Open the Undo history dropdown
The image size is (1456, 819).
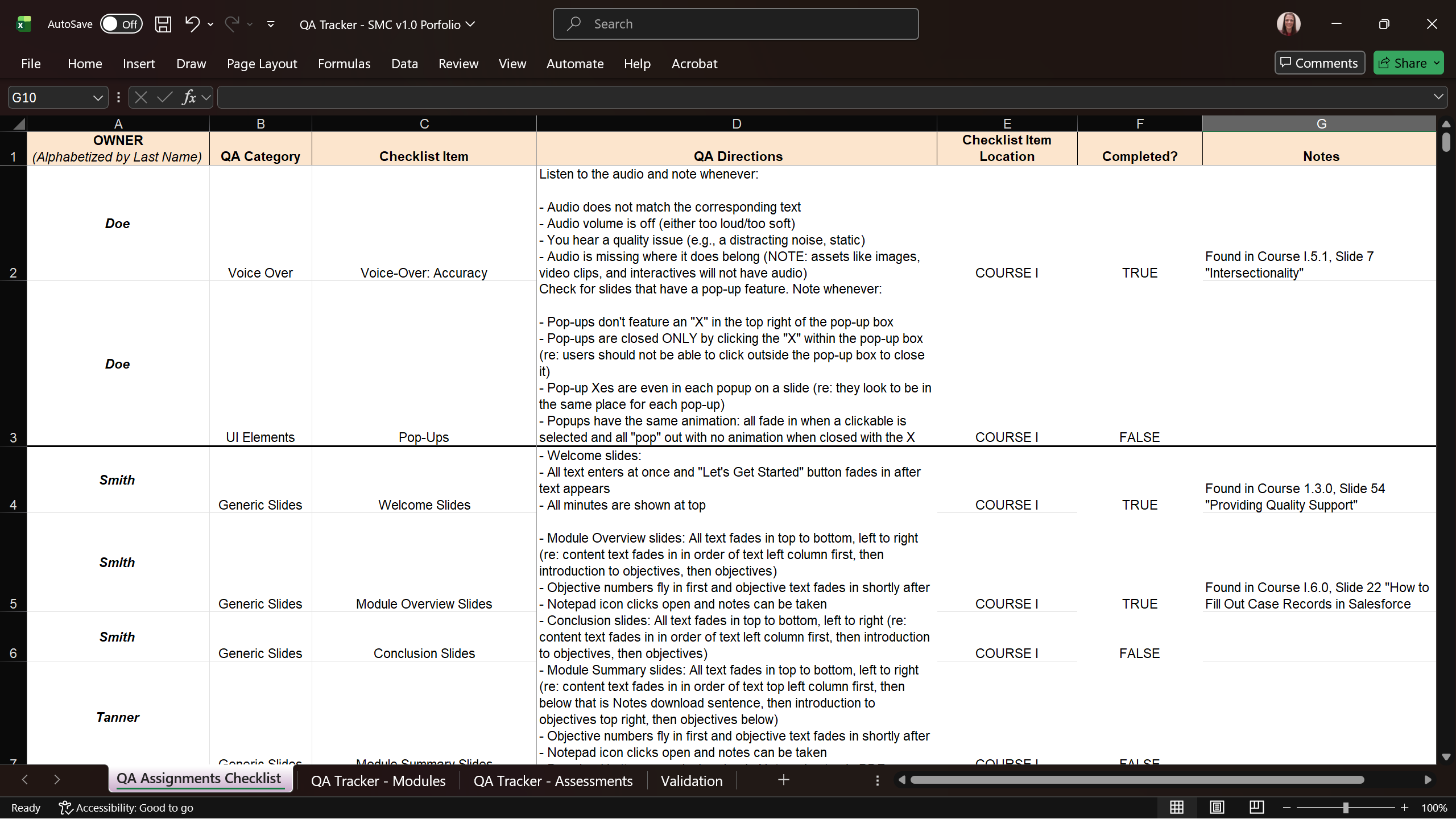(x=211, y=24)
